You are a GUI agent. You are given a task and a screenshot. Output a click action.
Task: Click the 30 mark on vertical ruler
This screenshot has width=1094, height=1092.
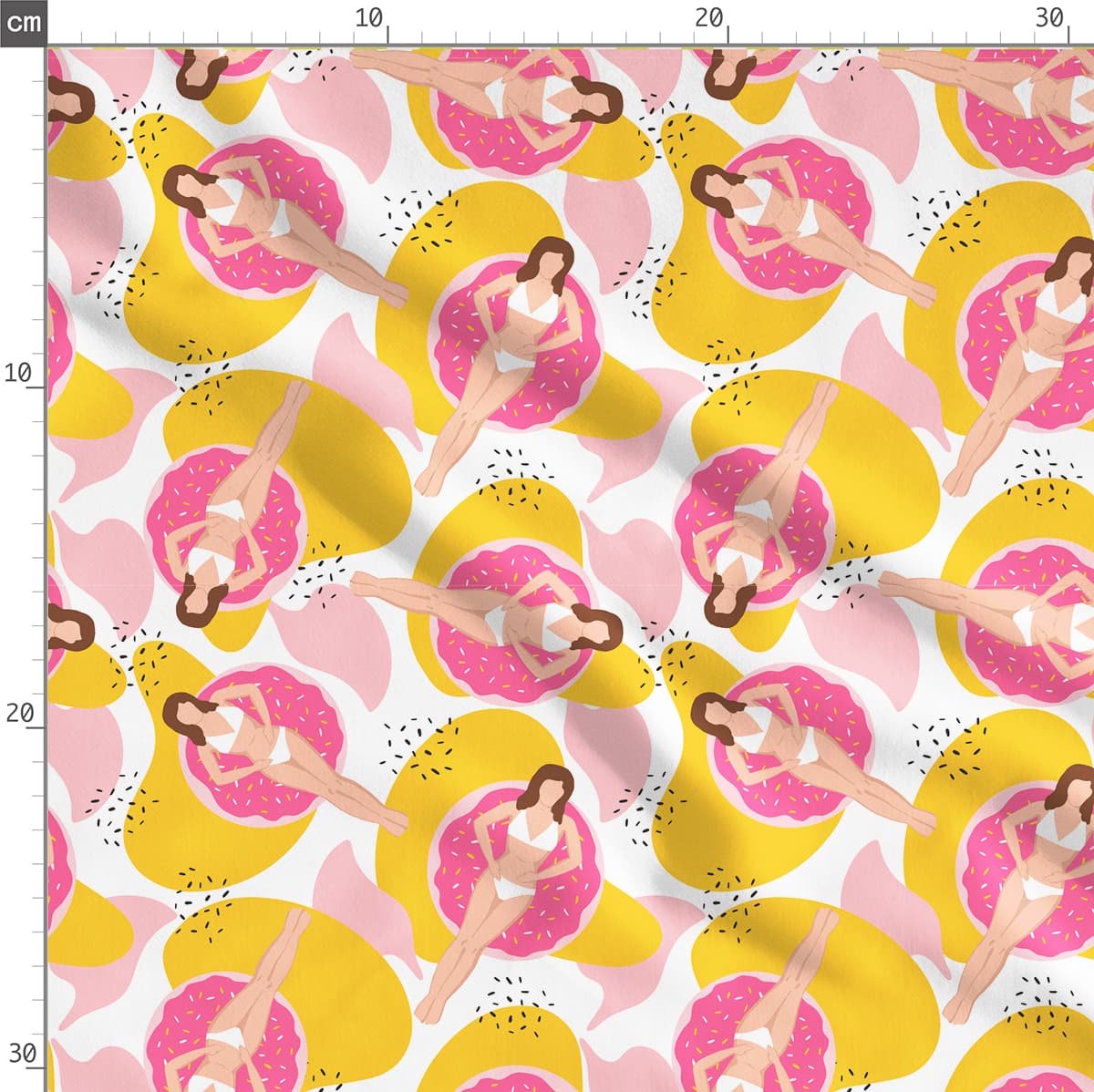(x=22, y=1054)
